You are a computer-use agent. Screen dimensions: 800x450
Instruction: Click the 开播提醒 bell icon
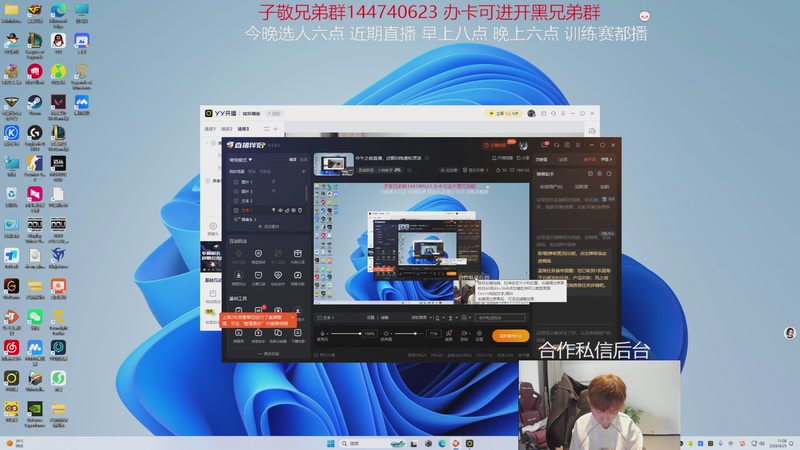(494, 158)
